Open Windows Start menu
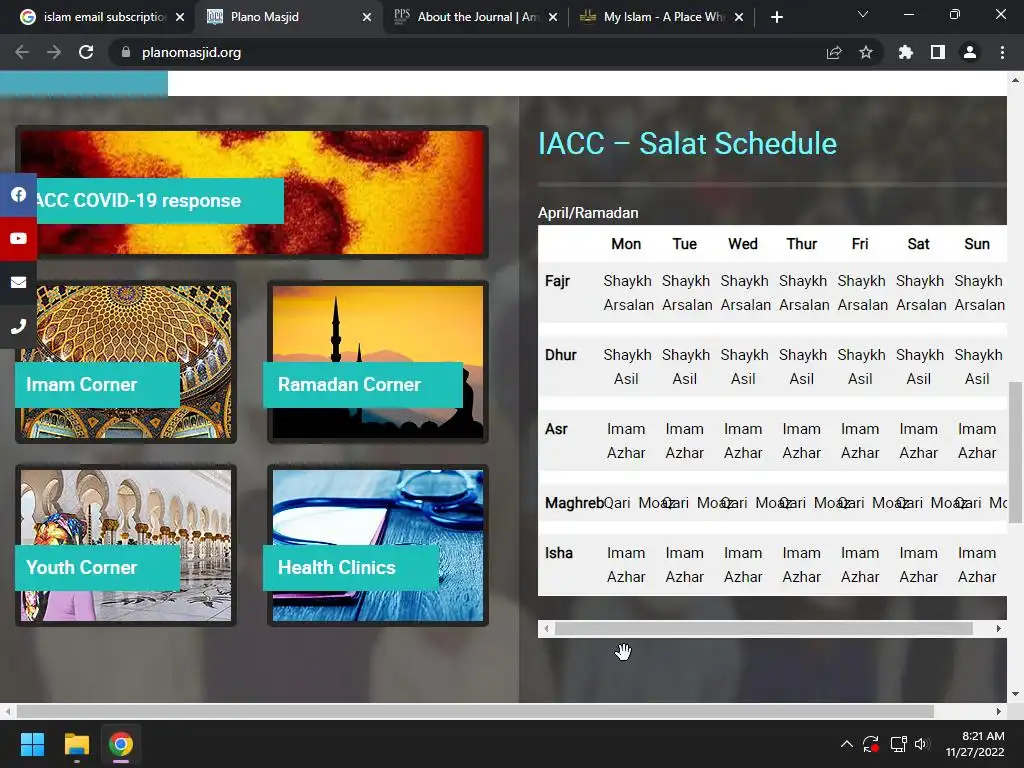The width and height of the screenshot is (1024, 768). 32,744
